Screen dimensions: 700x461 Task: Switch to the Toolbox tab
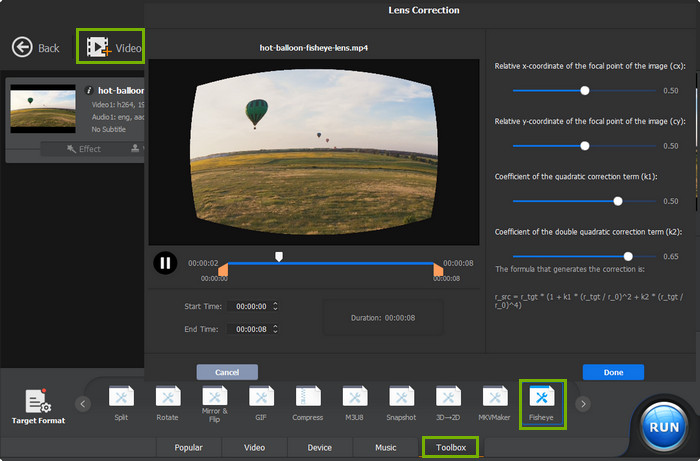tap(450, 447)
